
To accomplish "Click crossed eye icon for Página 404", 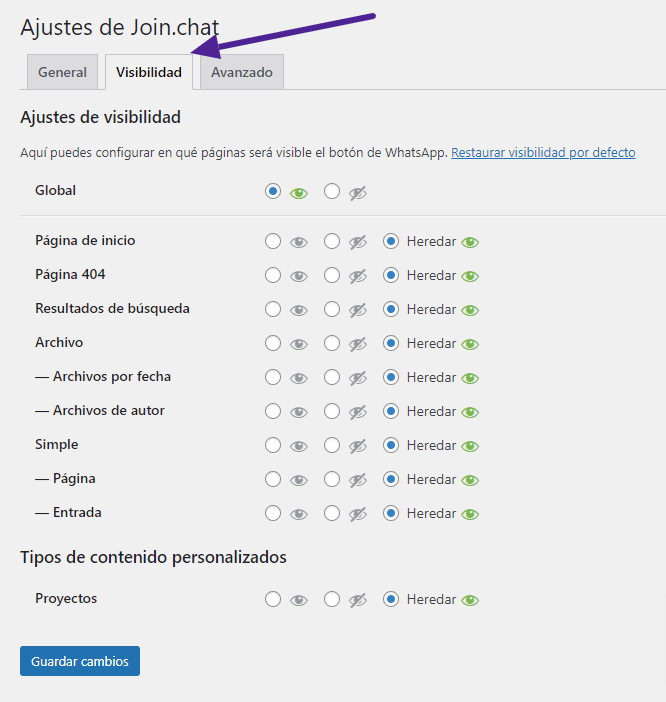I will click(358, 277).
